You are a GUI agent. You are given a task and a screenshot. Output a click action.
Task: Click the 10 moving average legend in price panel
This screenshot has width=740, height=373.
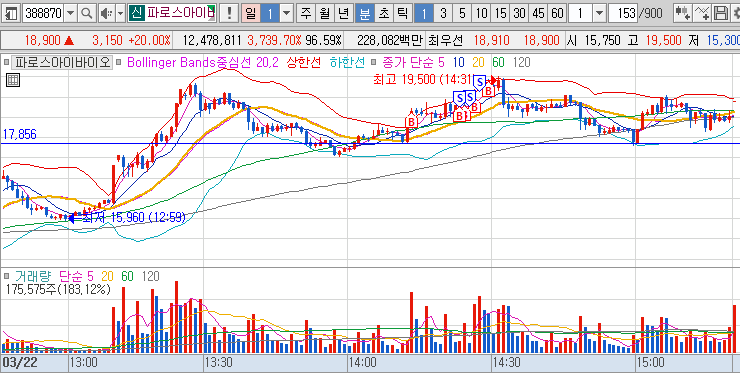click(458, 62)
